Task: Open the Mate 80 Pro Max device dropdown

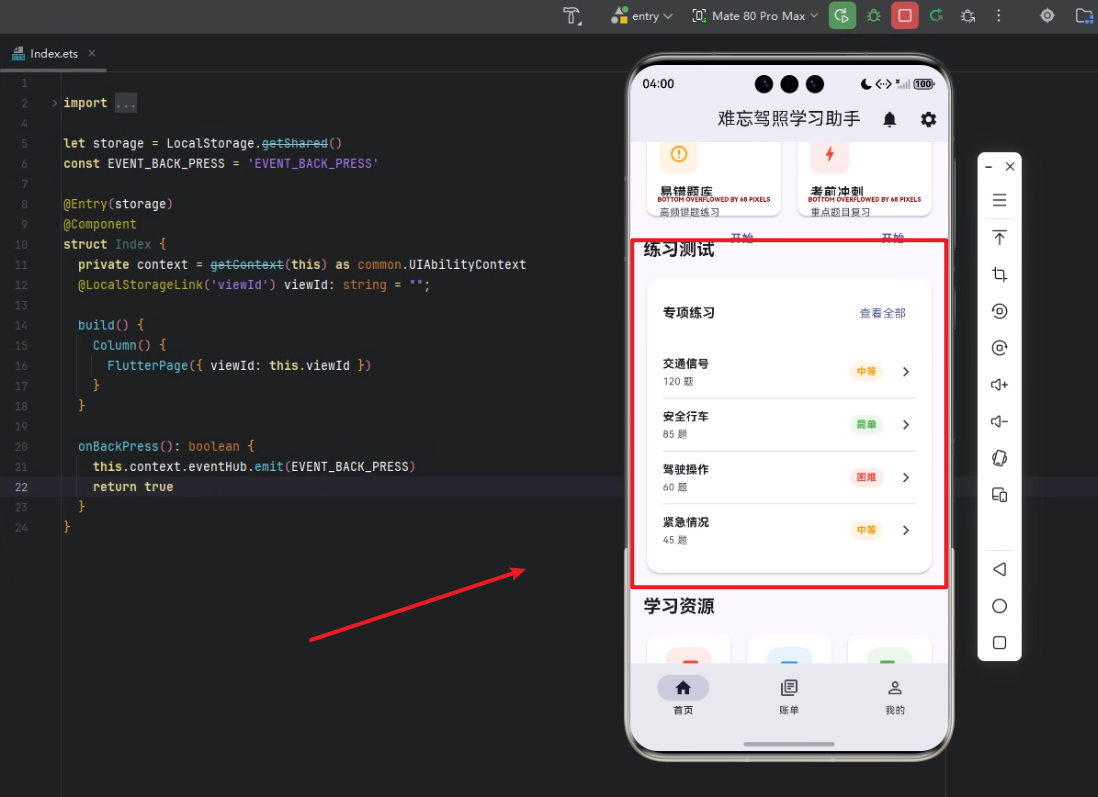Action: click(755, 16)
